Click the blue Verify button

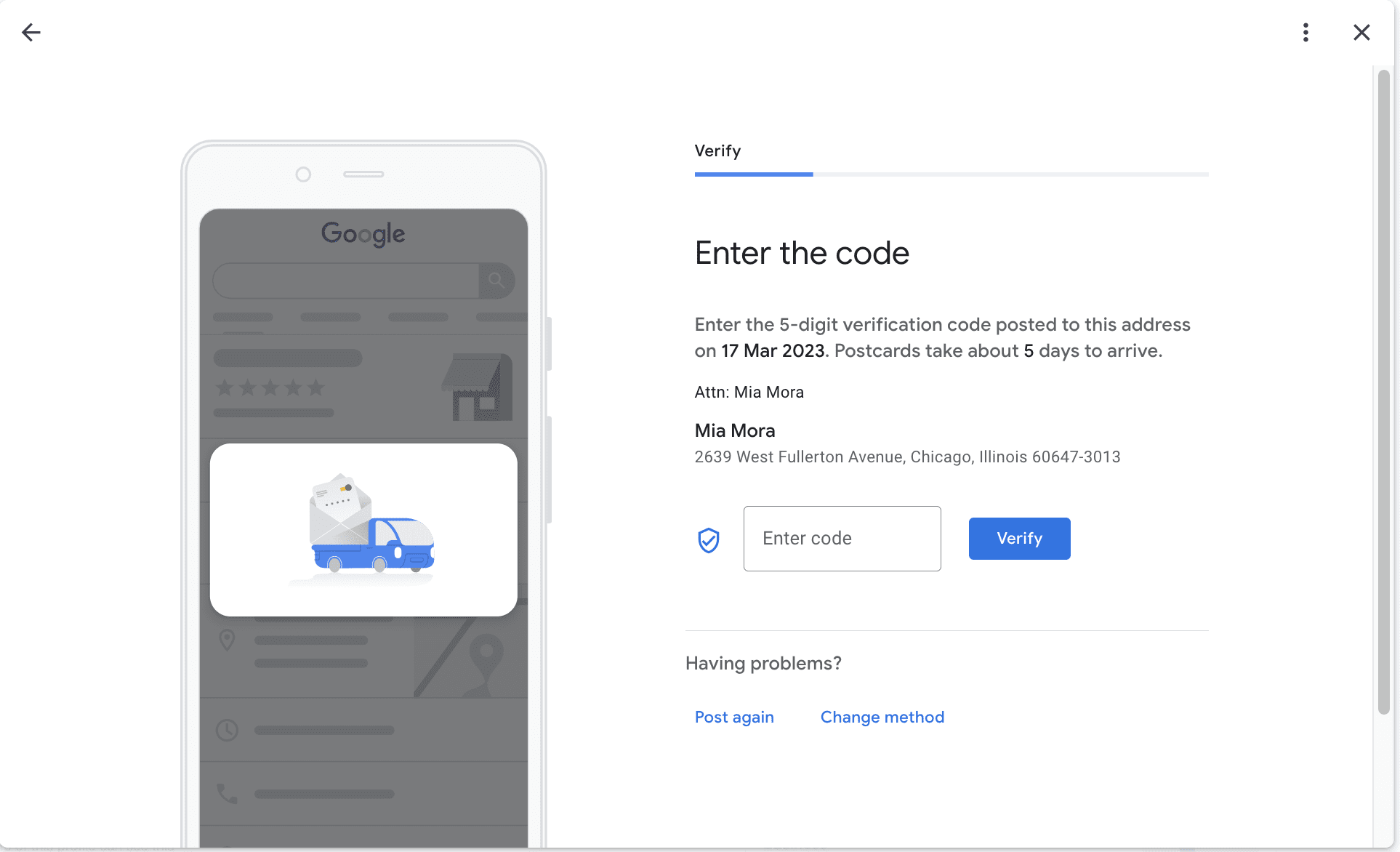(x=1019, y=538)
